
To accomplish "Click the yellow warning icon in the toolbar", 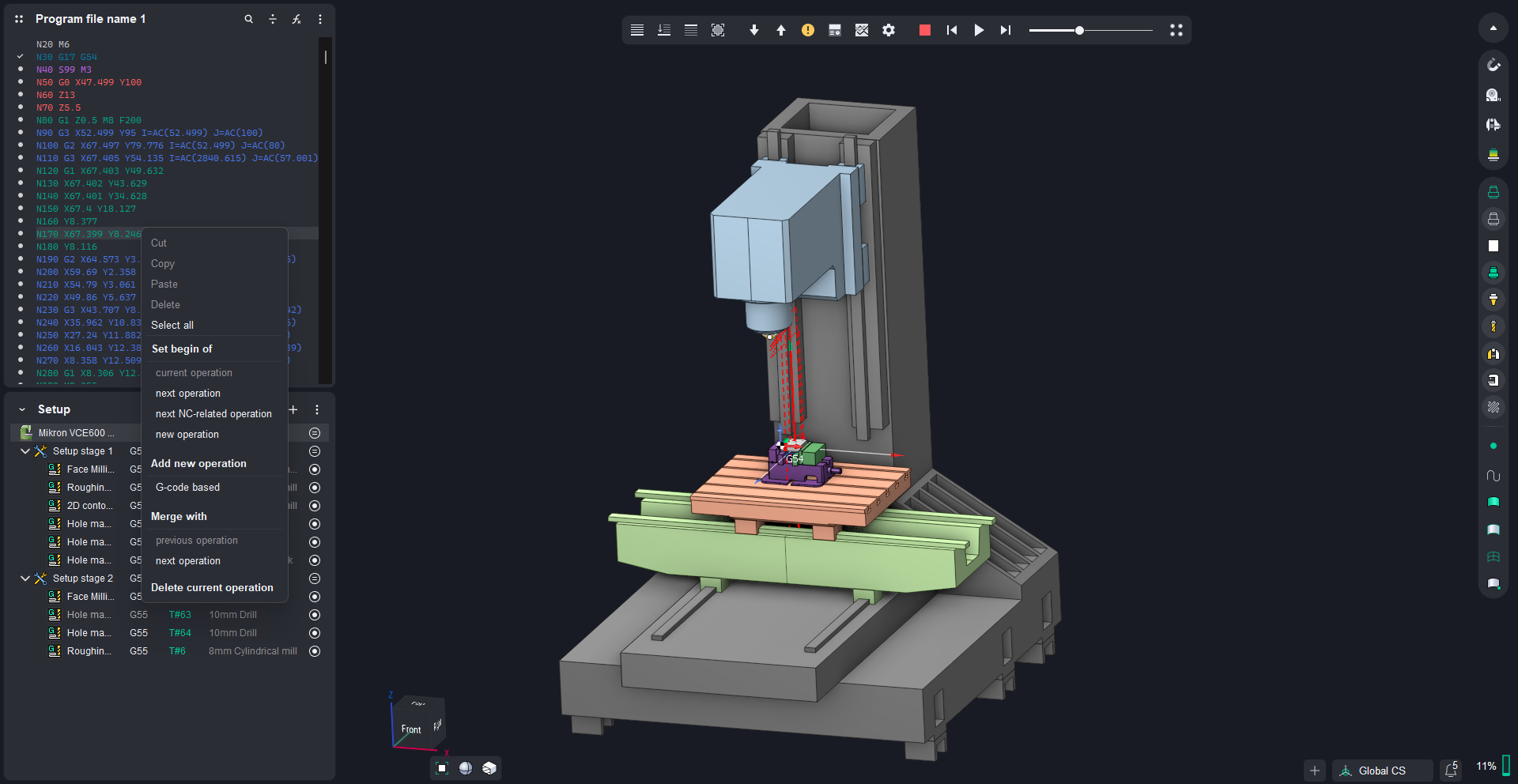I will (x=807, y=30).
